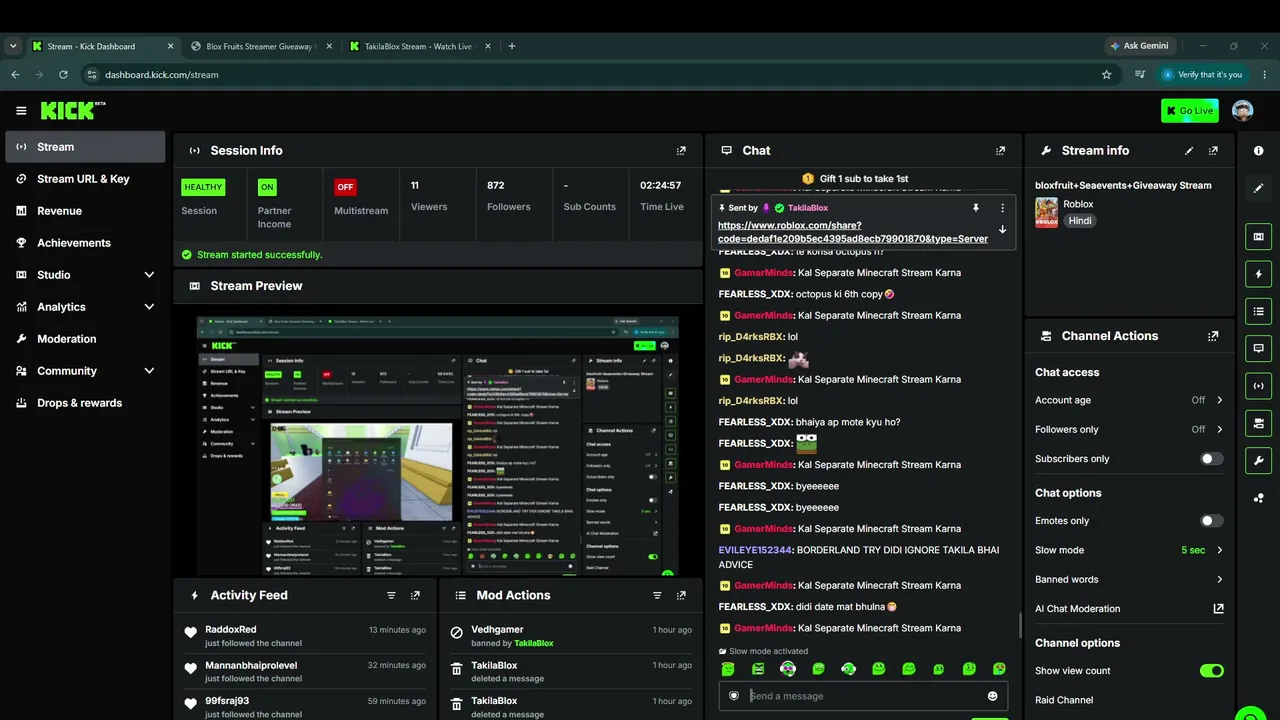The image size is (1280, 720).
Task: Click the Go Live button
Action: click(1190, 111)
